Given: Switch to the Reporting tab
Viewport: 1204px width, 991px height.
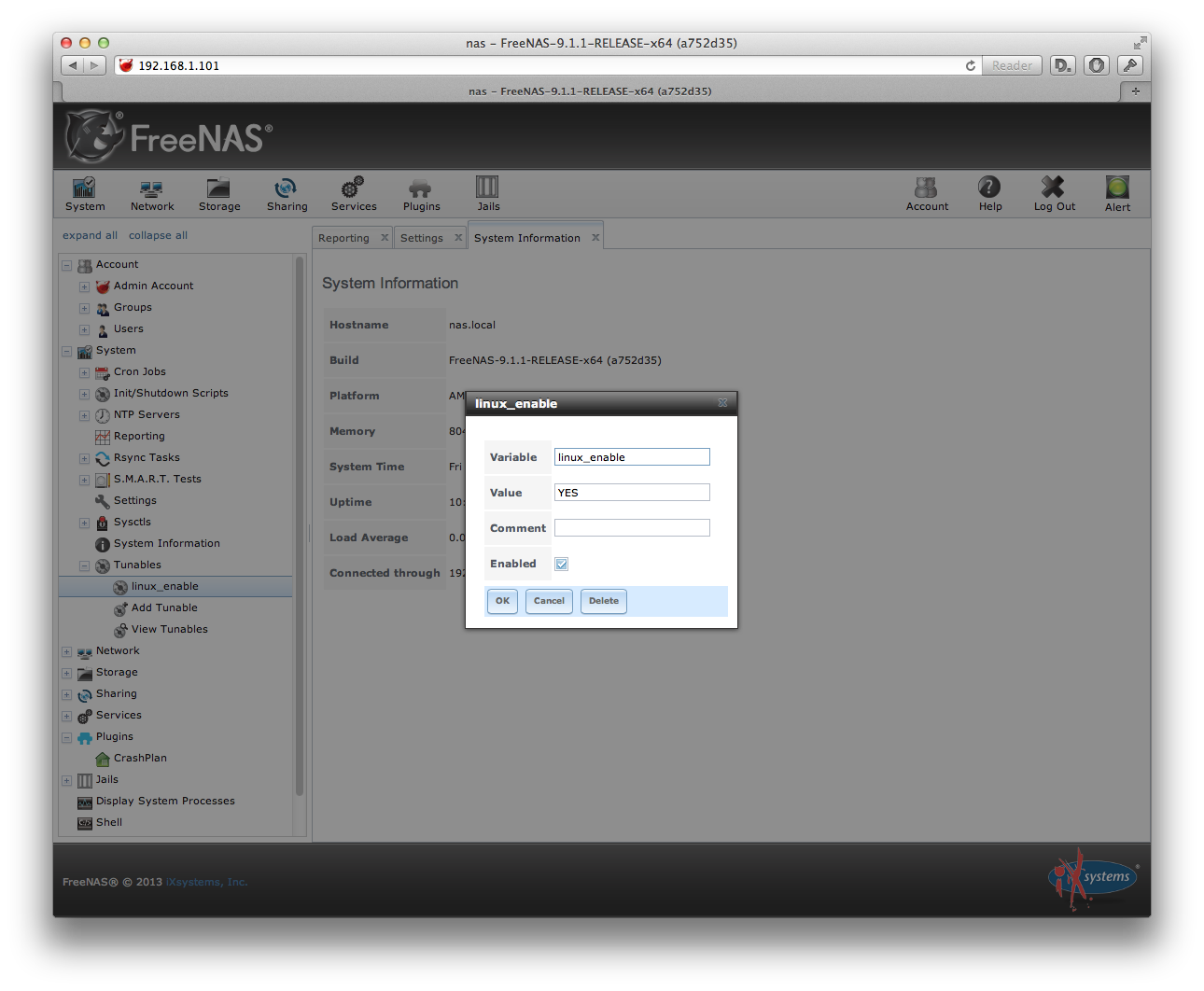Looking at the screenshot, I should coord(343,238).
